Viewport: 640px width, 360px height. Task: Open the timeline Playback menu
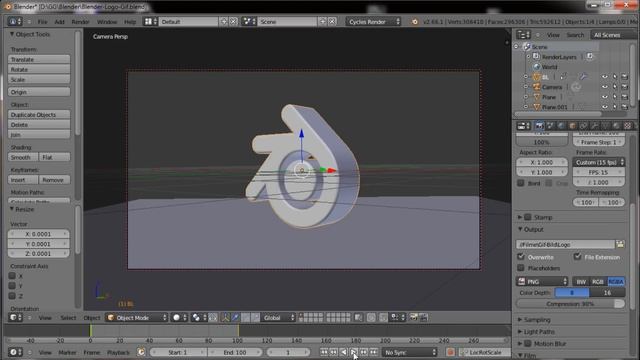(x=118, y=352)
